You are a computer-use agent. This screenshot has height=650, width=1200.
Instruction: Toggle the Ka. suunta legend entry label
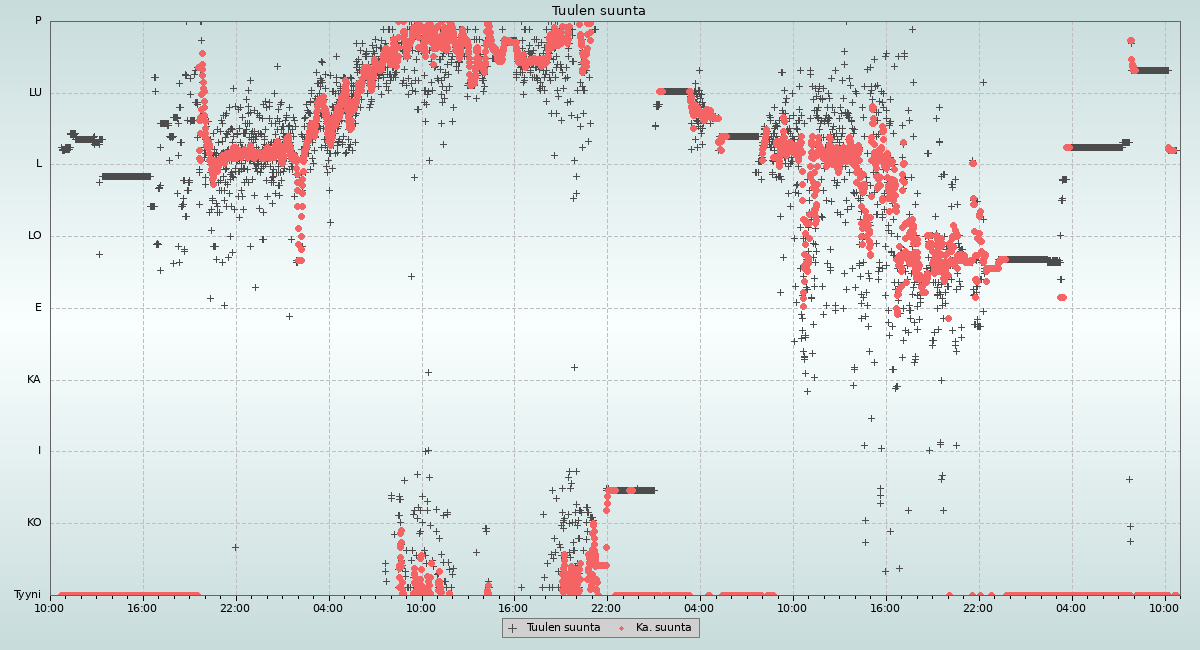pos(663,628)
